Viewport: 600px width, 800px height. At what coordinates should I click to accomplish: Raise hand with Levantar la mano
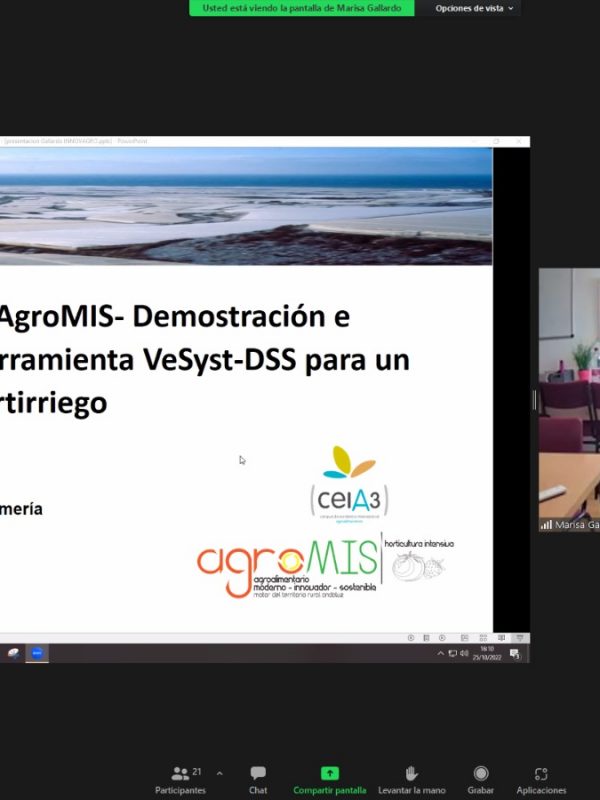(x=411, y=779)
